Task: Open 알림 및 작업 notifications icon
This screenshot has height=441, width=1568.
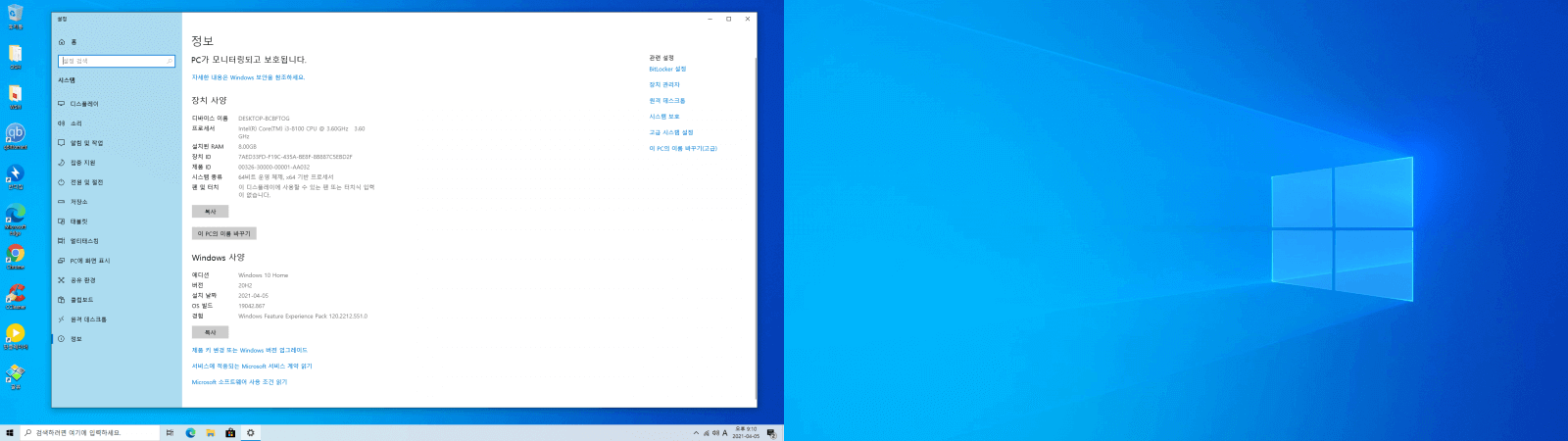Action: pos(62,143)
